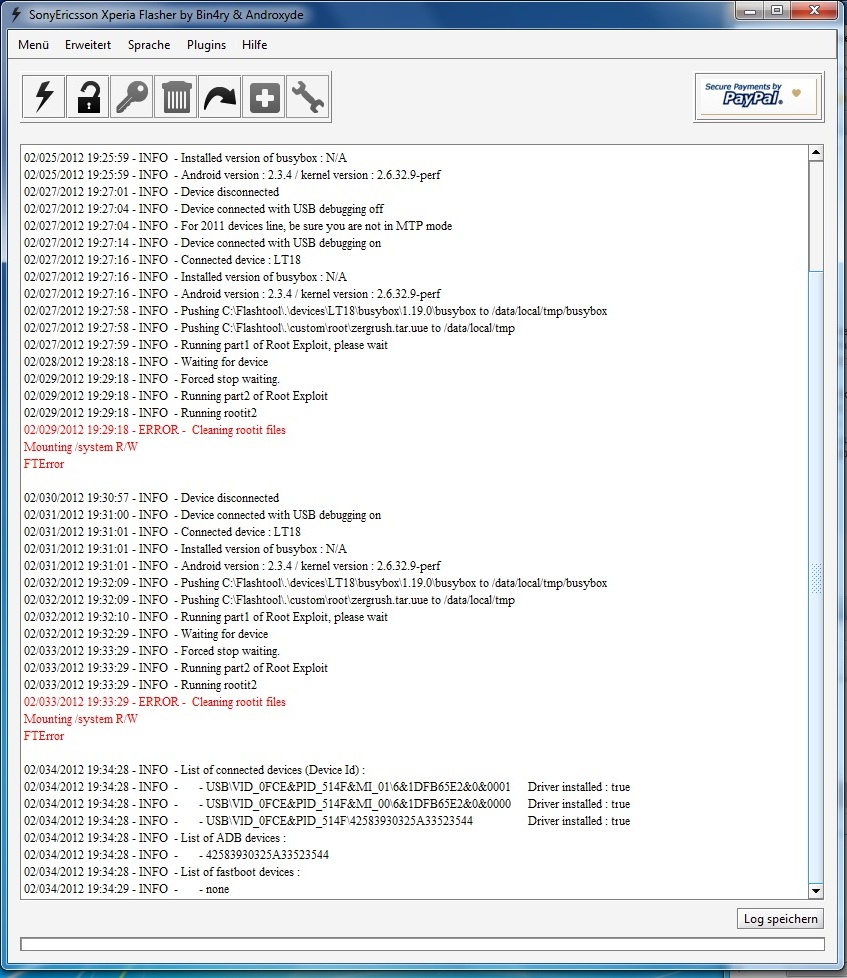Click 'Device disconnected' line at 19:30:57
847x978 pixels.
coord(152,498)
